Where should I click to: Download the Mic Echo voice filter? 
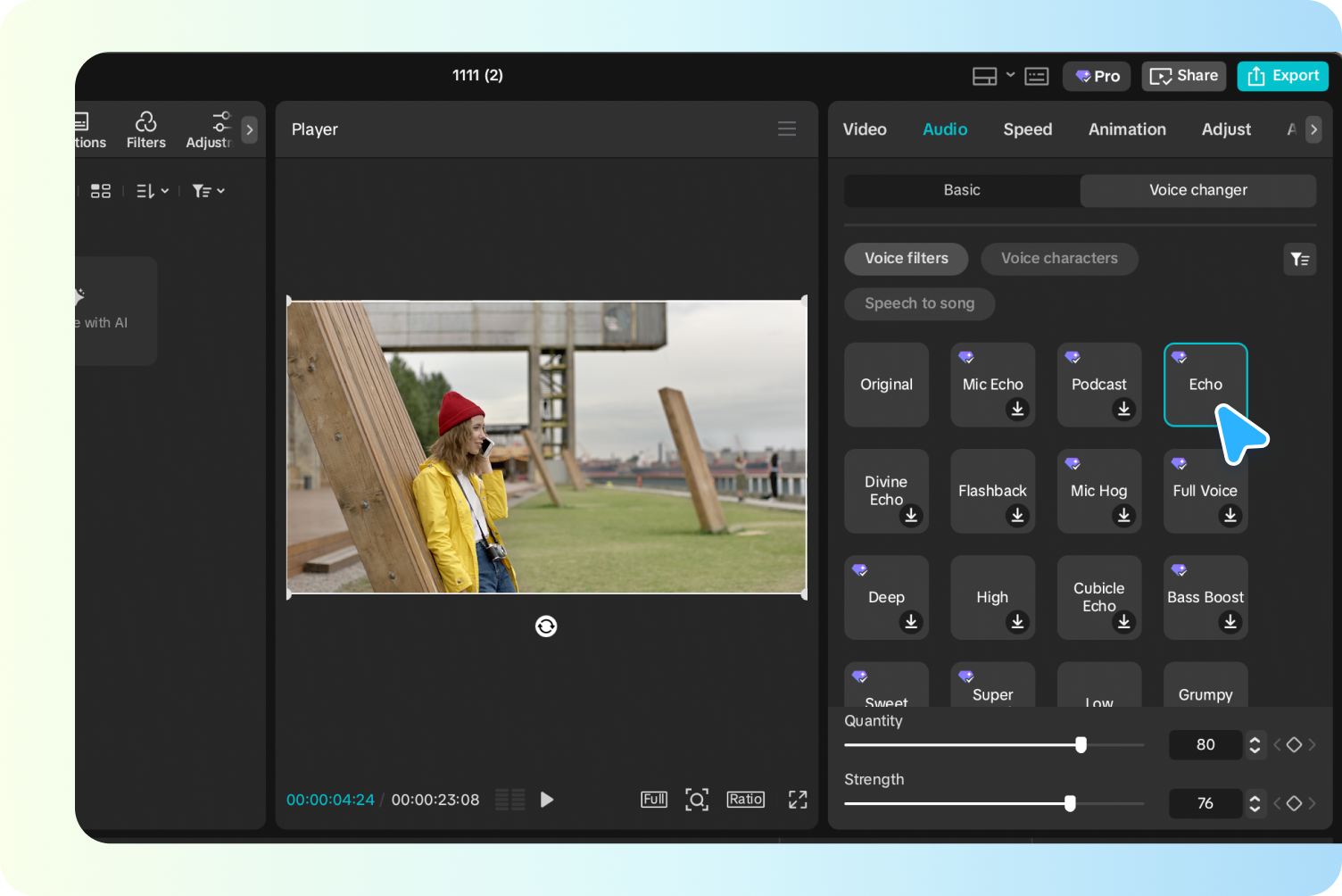coord(1016,410)
